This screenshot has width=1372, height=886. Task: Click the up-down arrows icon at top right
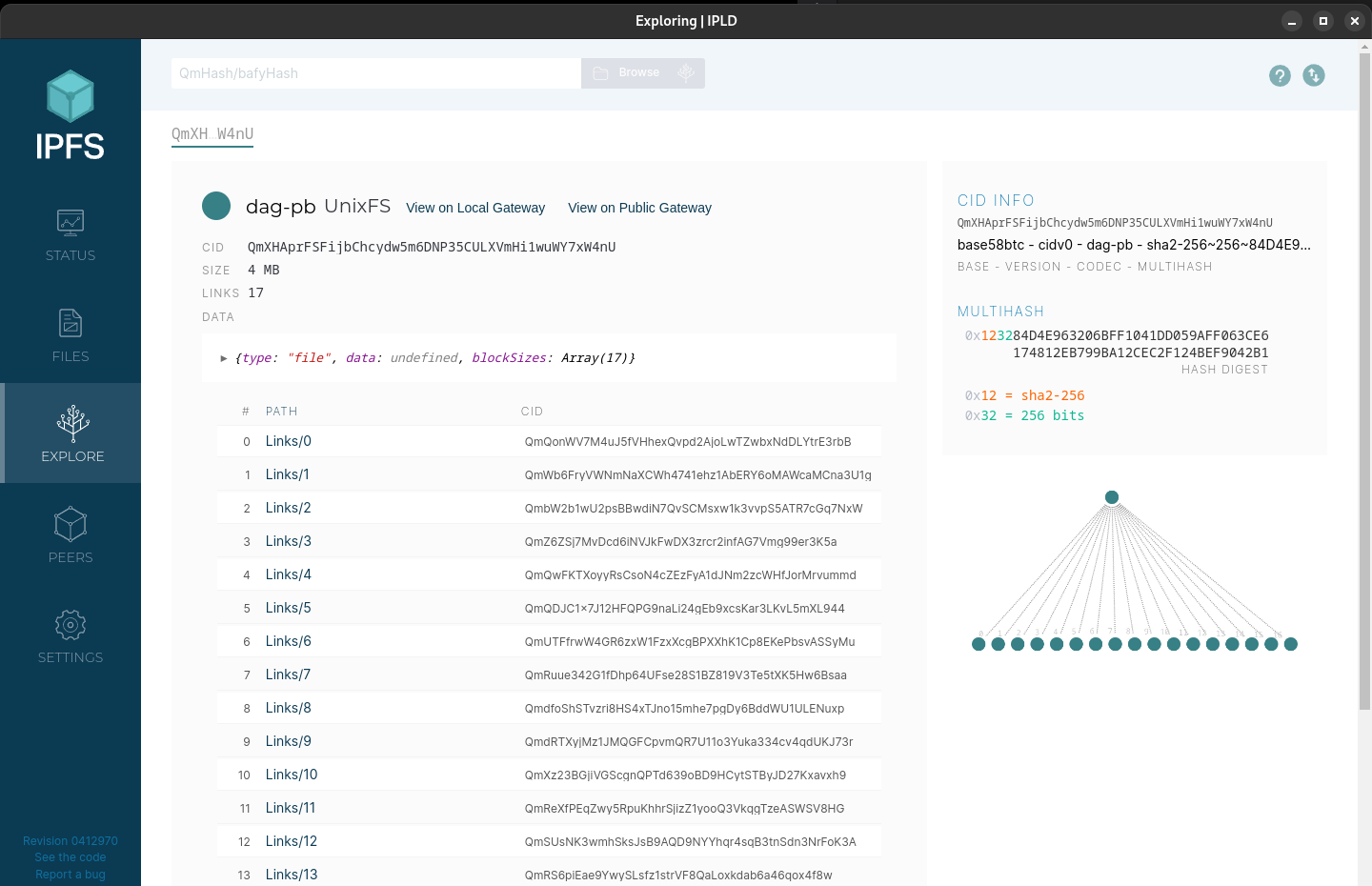coord(1314,75)
